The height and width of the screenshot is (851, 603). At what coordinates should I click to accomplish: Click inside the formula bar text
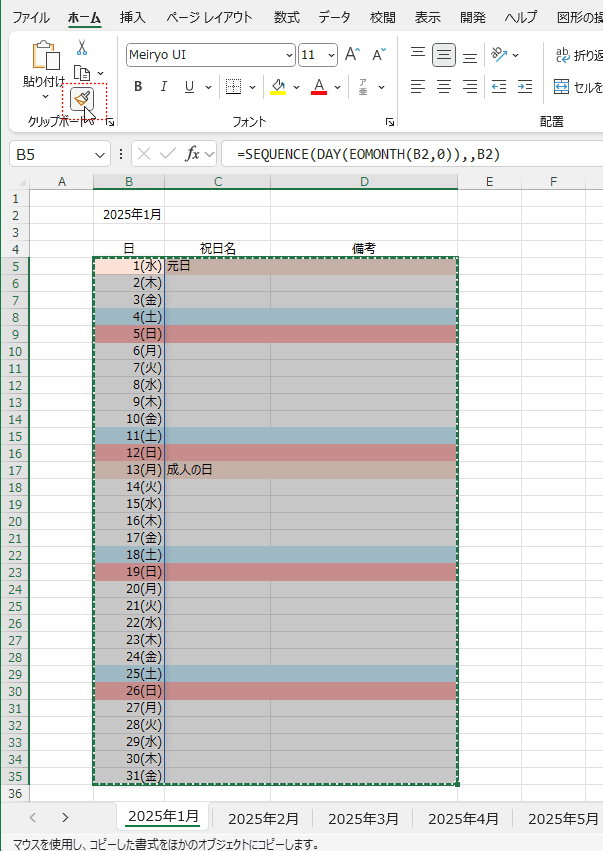coord(400,154)
